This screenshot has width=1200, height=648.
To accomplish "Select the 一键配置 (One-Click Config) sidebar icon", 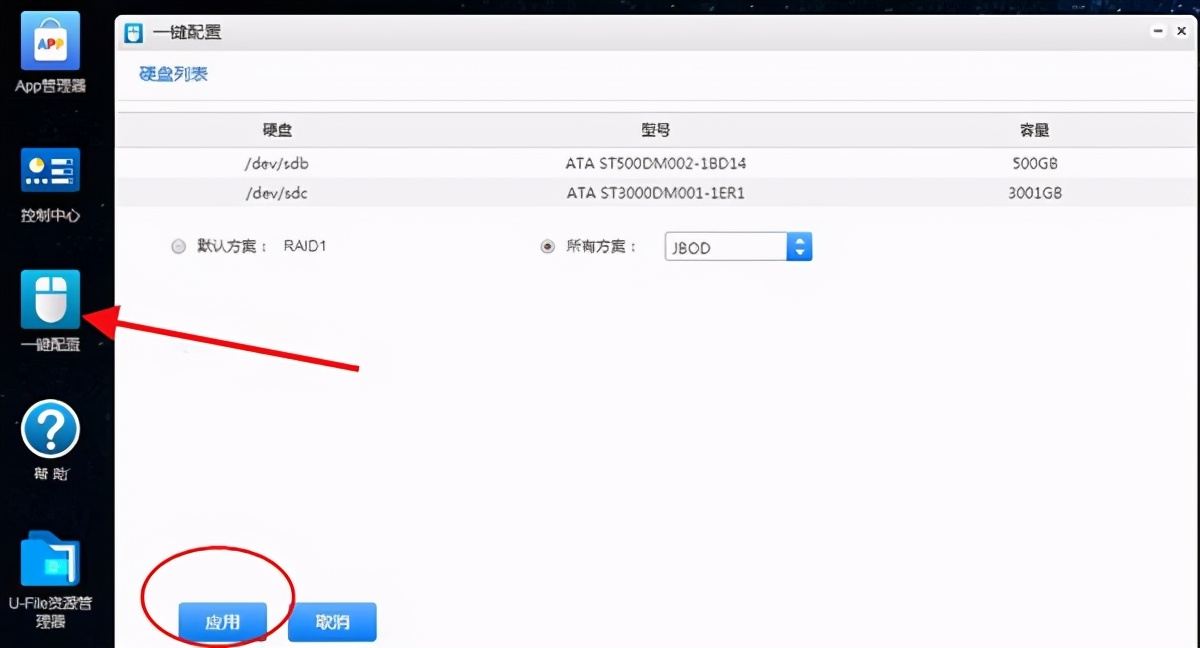I will click(49, 300).
